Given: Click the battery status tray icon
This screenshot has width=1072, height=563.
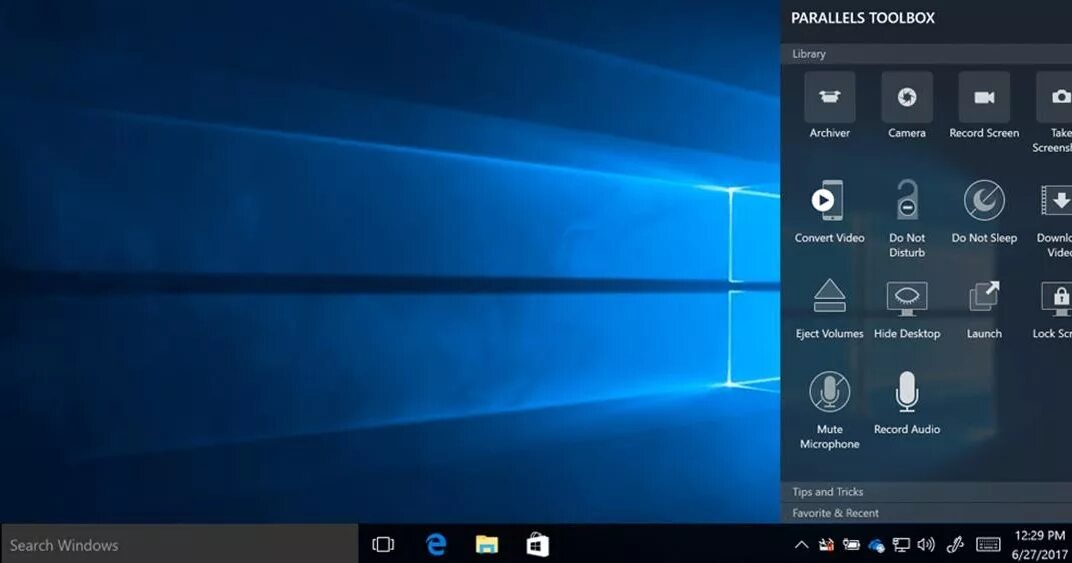Looking at the screenshot, I should click(851, 545).
